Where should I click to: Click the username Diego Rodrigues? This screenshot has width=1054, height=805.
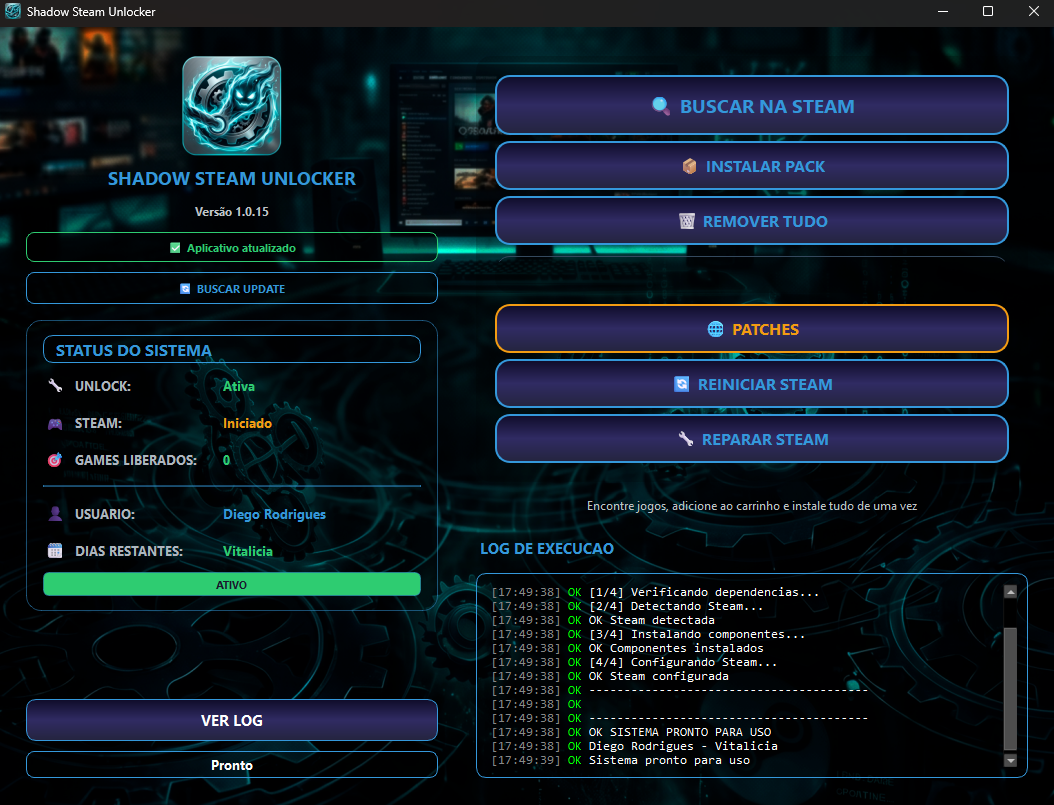(x=274, y=514)
